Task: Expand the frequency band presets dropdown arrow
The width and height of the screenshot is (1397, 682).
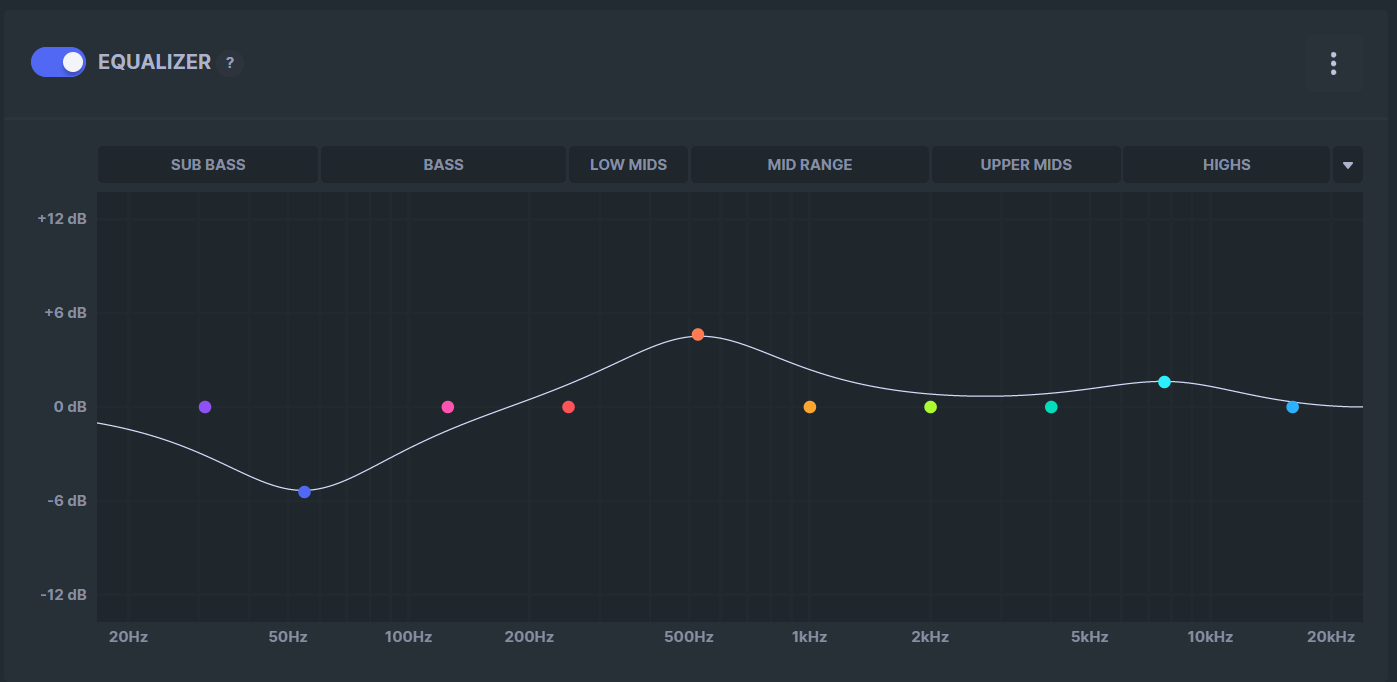Action: 1347,165
